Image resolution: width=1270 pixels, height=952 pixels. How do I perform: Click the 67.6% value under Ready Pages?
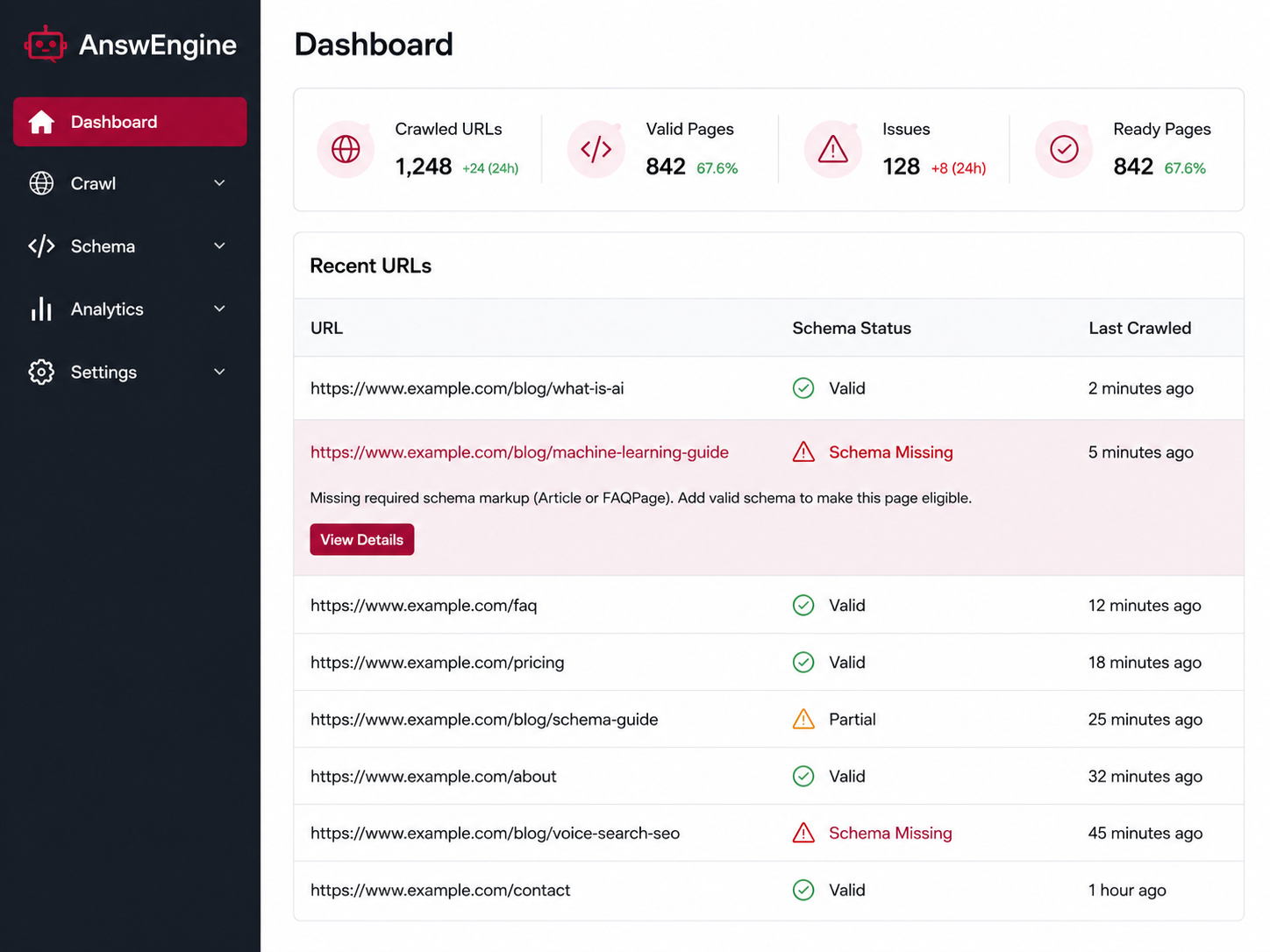[1185, 168]
